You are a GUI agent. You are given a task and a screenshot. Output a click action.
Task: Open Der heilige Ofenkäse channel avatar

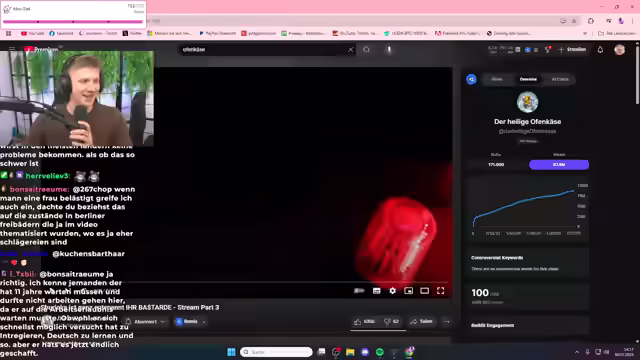tap(527, 102)
